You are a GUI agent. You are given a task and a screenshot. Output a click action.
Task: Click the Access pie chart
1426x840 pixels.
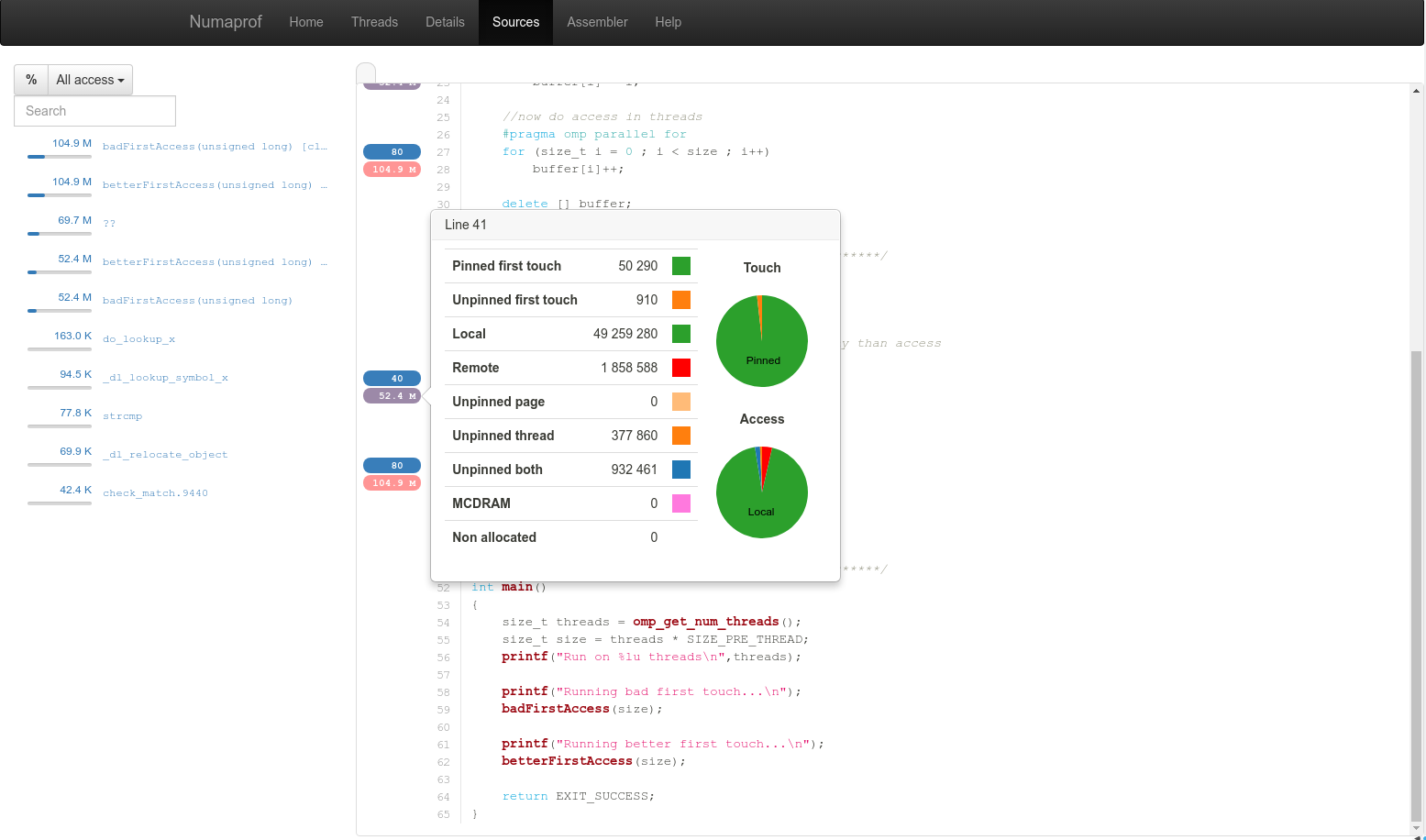(761, 492)
